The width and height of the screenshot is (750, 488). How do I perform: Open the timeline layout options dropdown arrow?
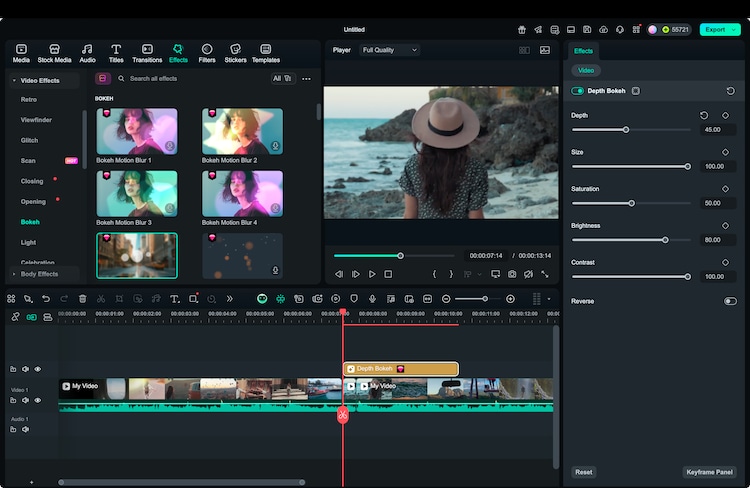(x=549, y=299)
